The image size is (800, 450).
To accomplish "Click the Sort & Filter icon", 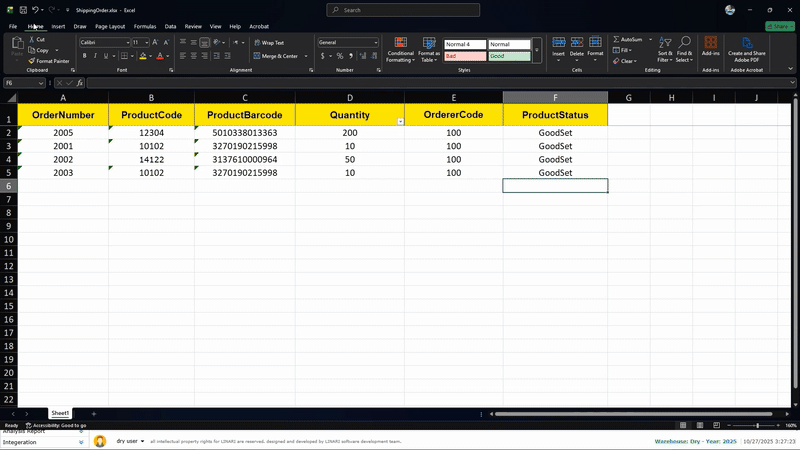I will [665, 49].
